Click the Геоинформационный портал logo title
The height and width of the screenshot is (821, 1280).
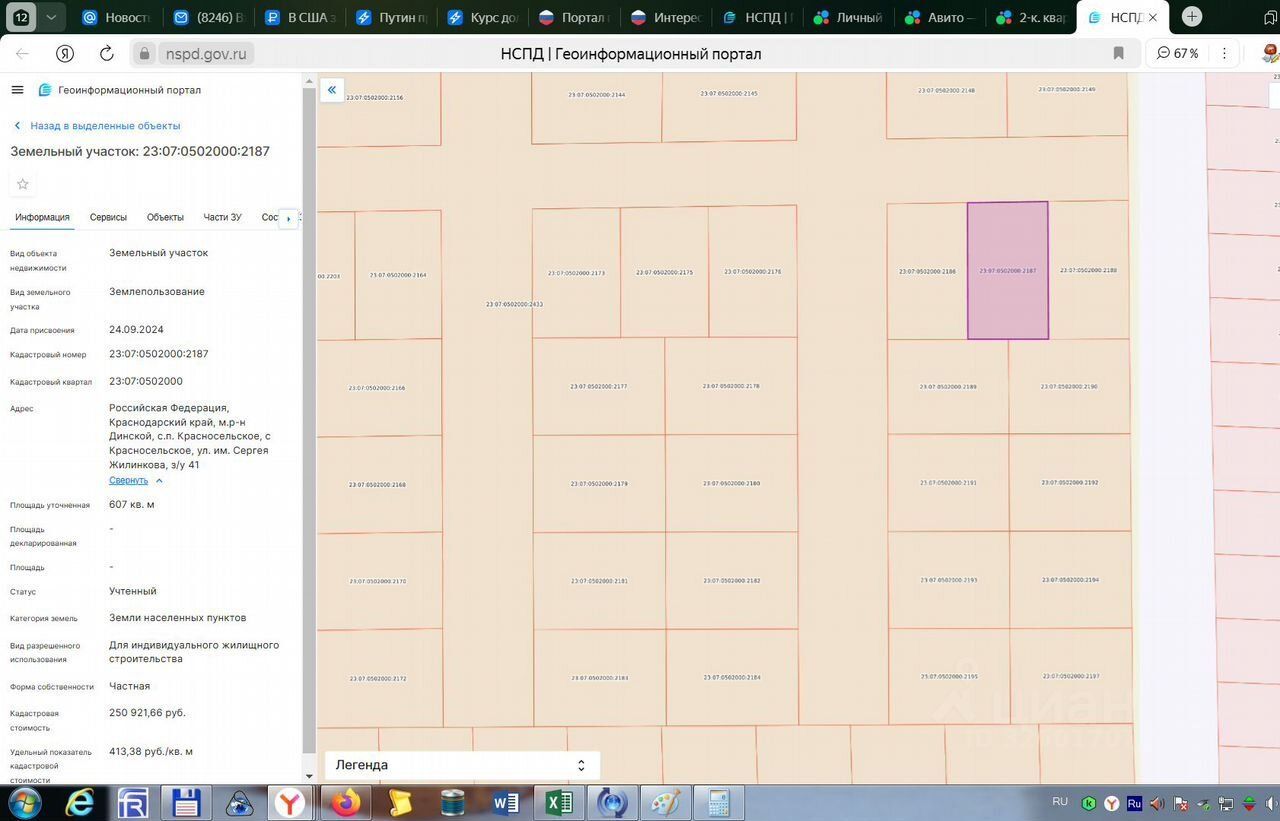point(119,90)
